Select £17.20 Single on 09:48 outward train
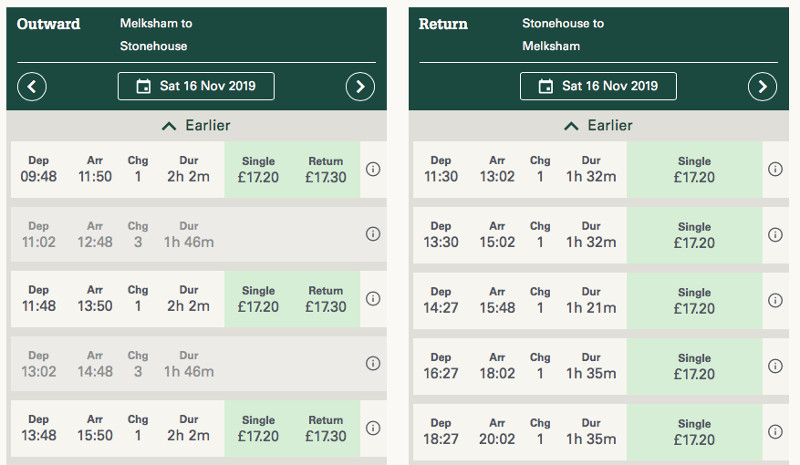800x465 pixels. [258, 169]
